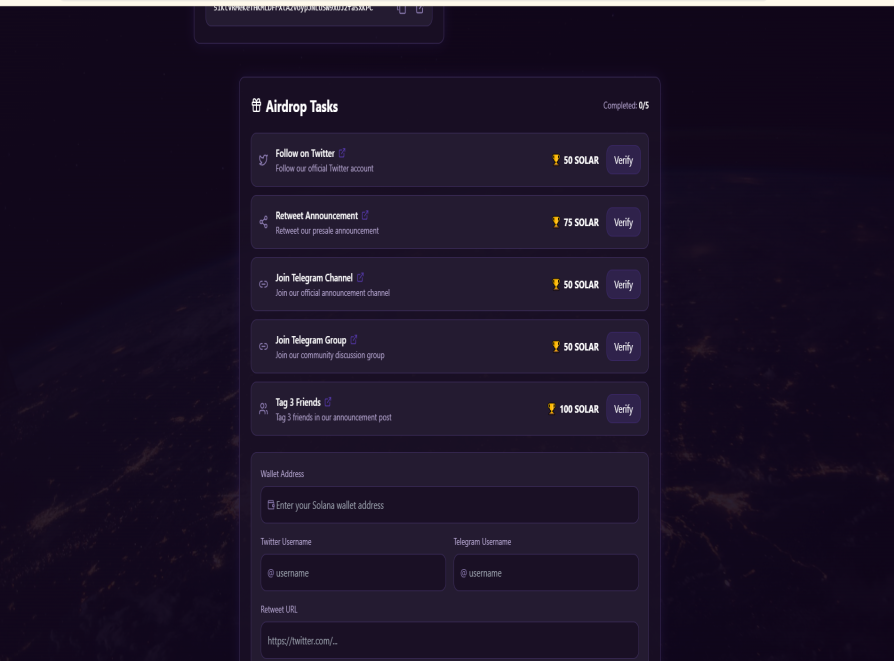Click the Tag 3 Friends people icon
Viewport: 894px width, 661px height.
click(x=263, y=408)
